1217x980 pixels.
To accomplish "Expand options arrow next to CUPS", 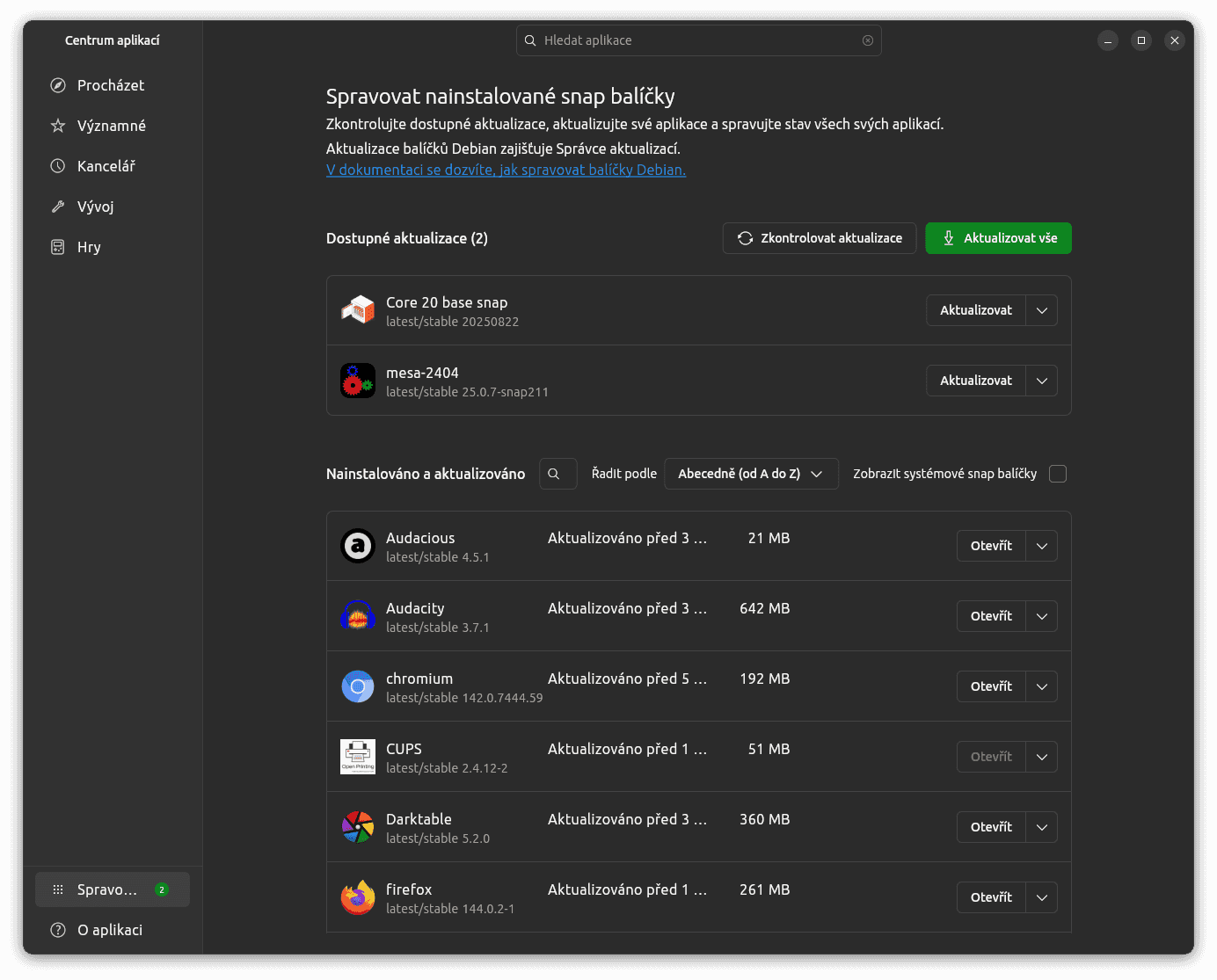I will [x=1042, y=757].
